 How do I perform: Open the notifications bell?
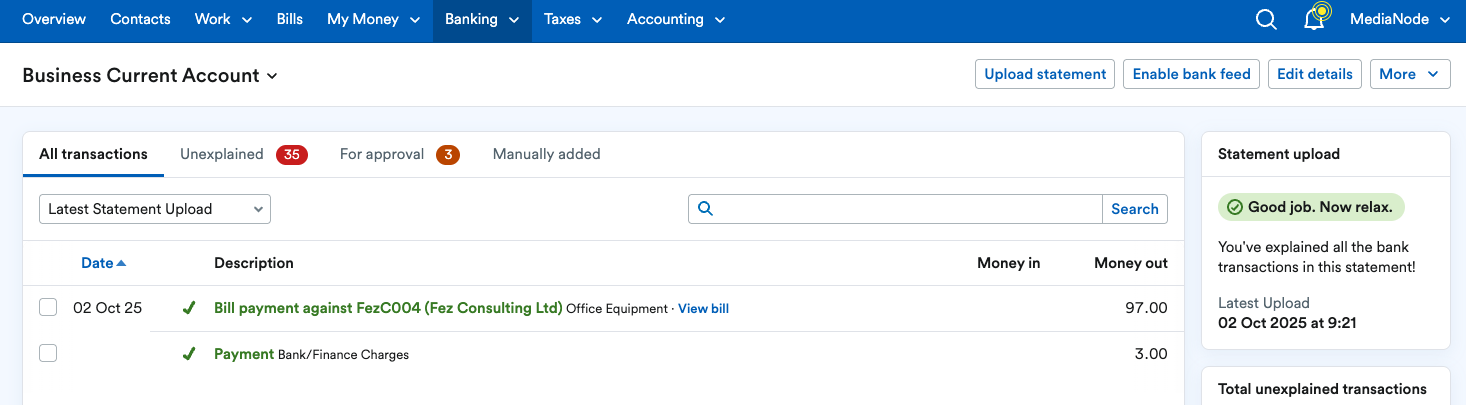pyautogui.click(x=1314, y=19)
